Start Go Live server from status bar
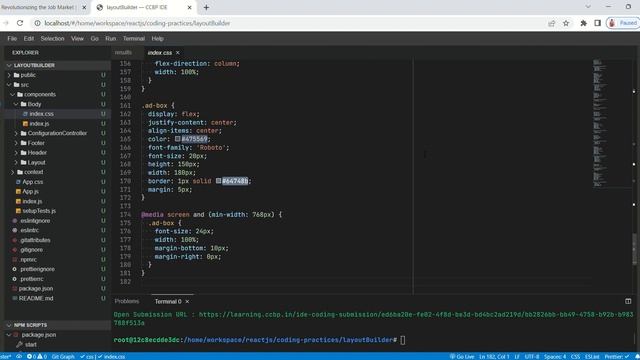Screen dimensions: 640x360 pos(462,356)
